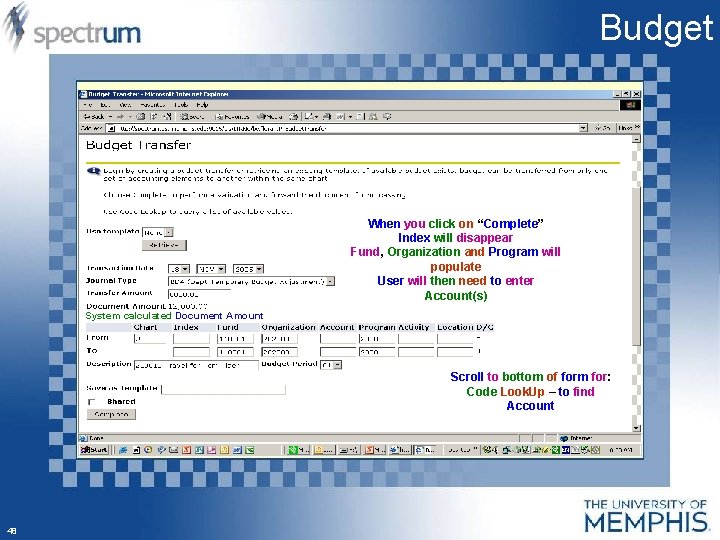
Task: Open the Help menu
Action: [202, 105]
